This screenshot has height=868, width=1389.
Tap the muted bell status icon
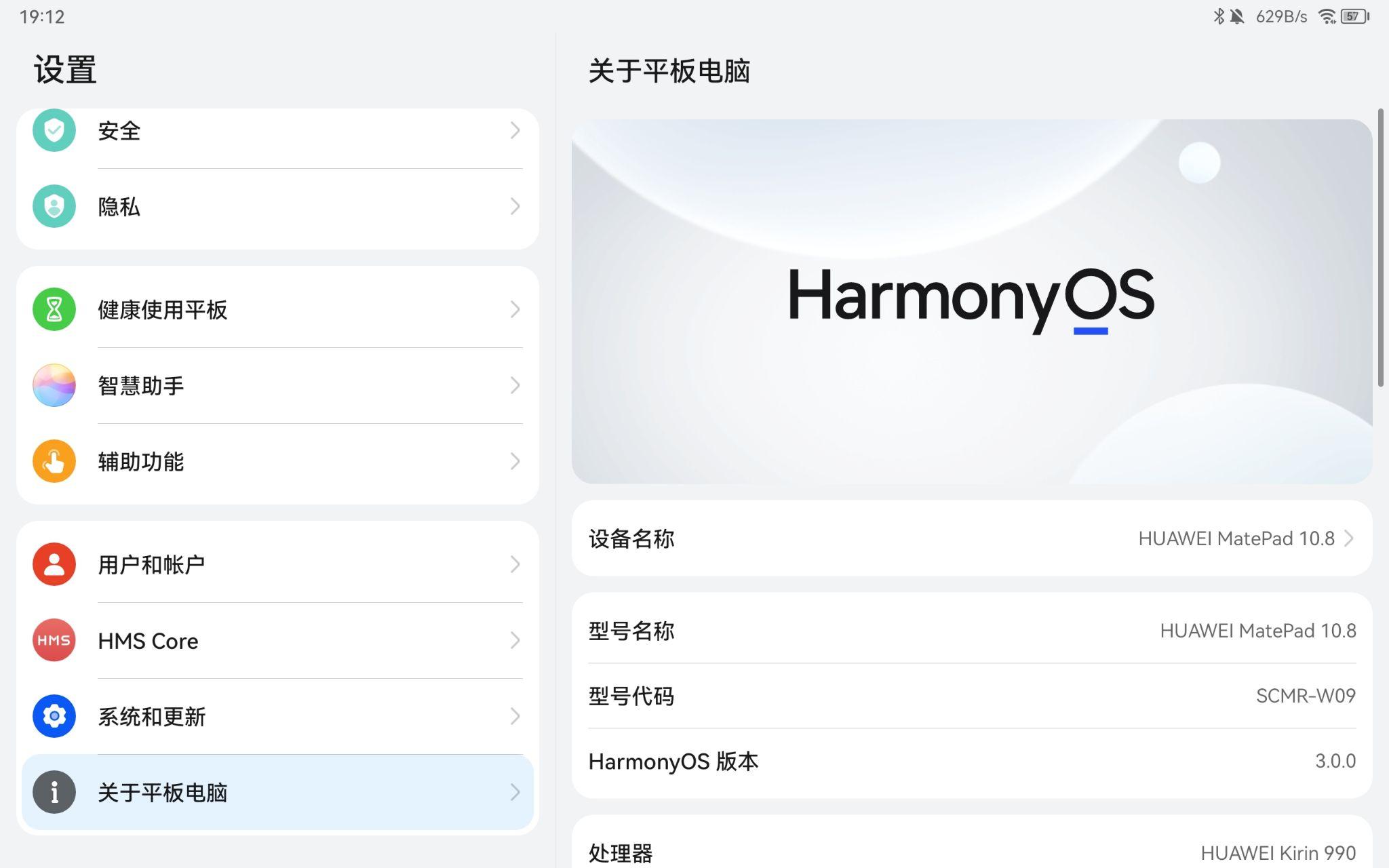(1237, 16)
